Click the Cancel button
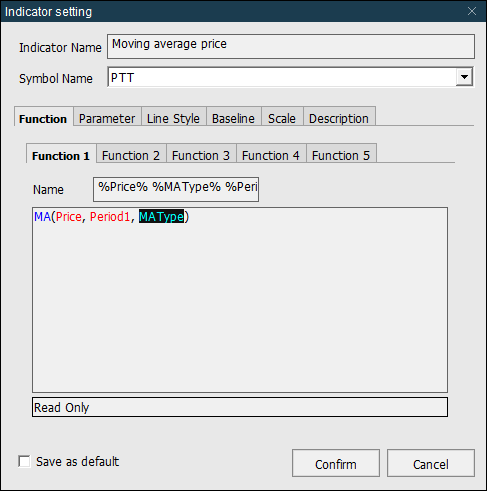The height and width of the screenshot is (491, 487). point(431,463)
